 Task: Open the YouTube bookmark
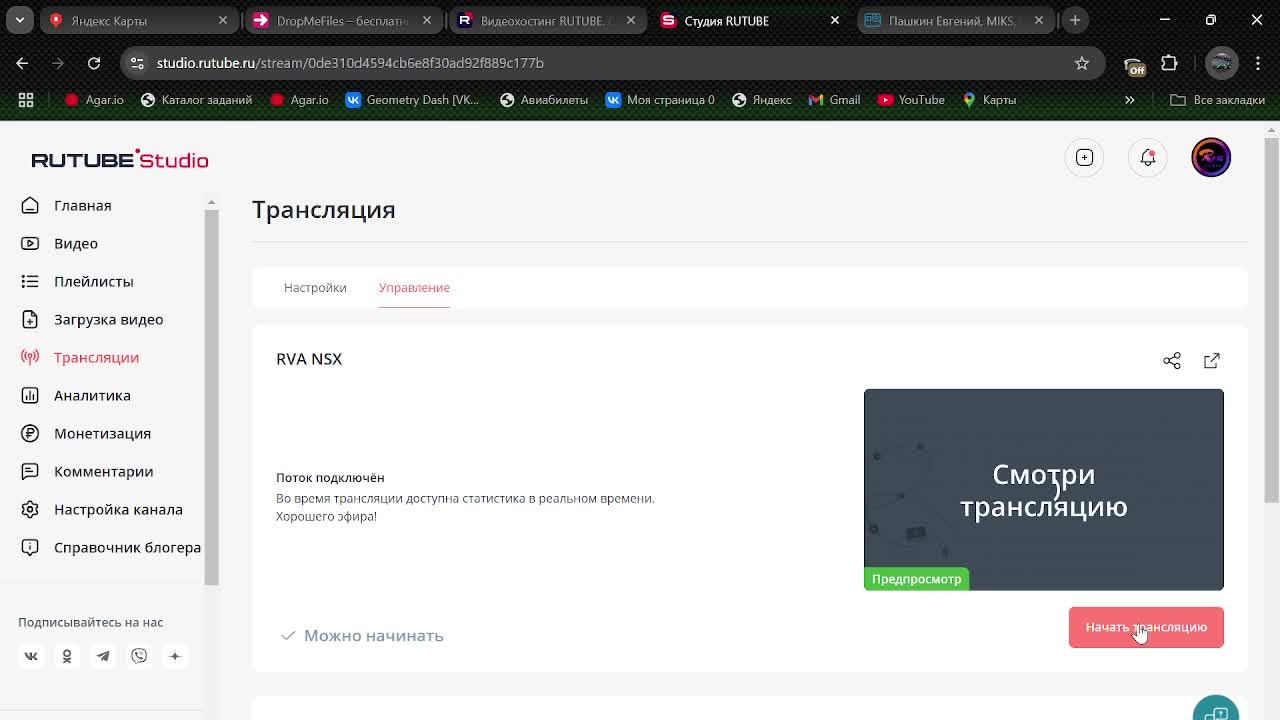click(x=911, y=100)
